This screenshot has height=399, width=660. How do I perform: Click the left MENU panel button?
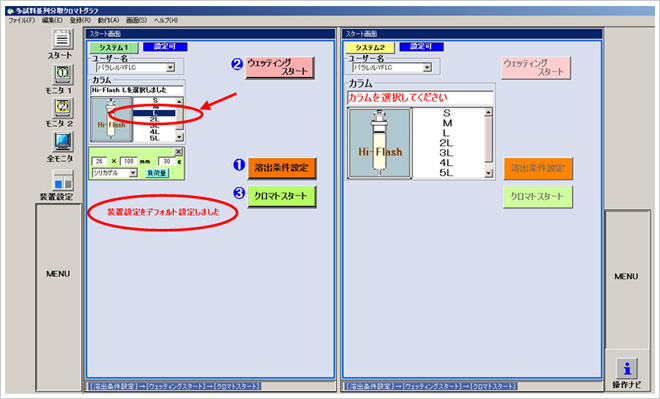58,297
